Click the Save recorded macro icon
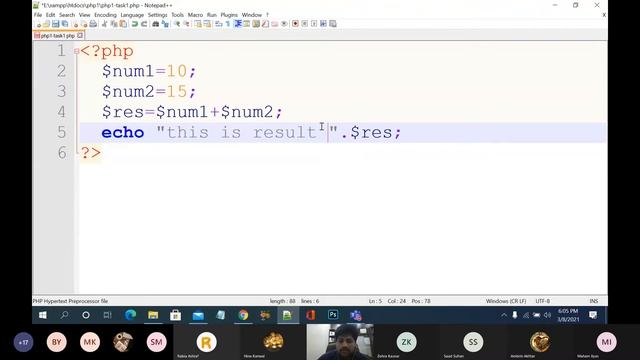The width and height of the screenshot is (640, 360). tap(333, 24)
